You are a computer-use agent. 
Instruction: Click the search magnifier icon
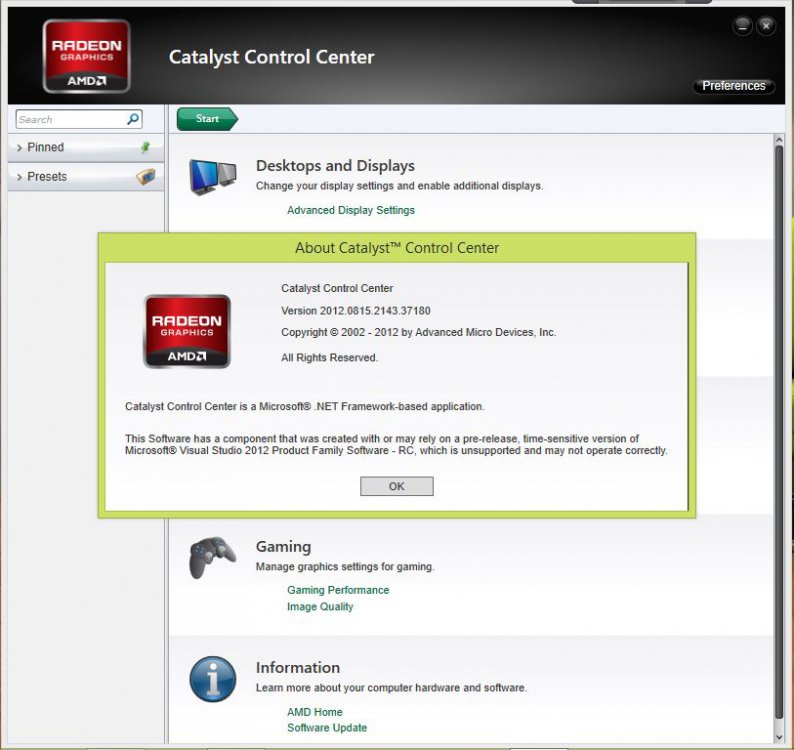tap(133, 119)
